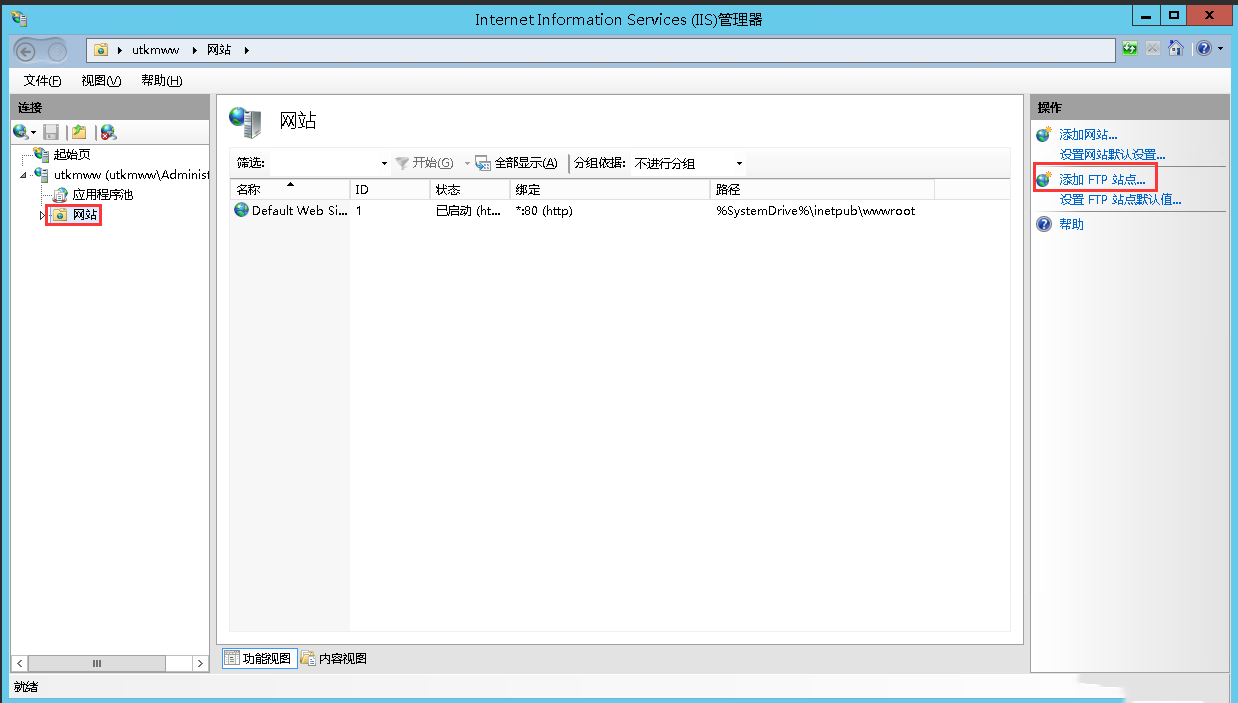The height and width of the screenshot is (703, 1238).
Task: Click the Connections pane horizontal scrollbar thumb
Action: point(97,663)
